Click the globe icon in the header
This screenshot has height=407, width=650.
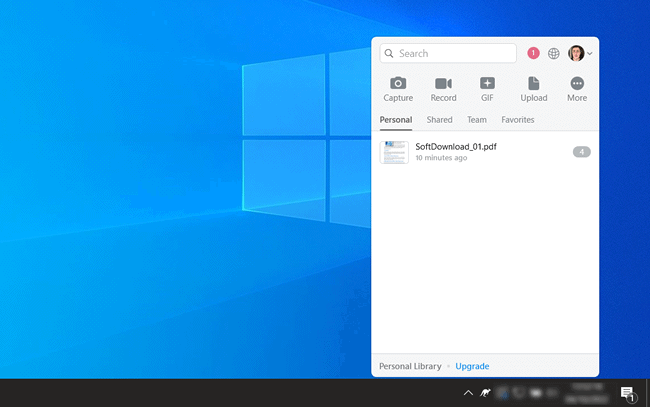(554, 53)
